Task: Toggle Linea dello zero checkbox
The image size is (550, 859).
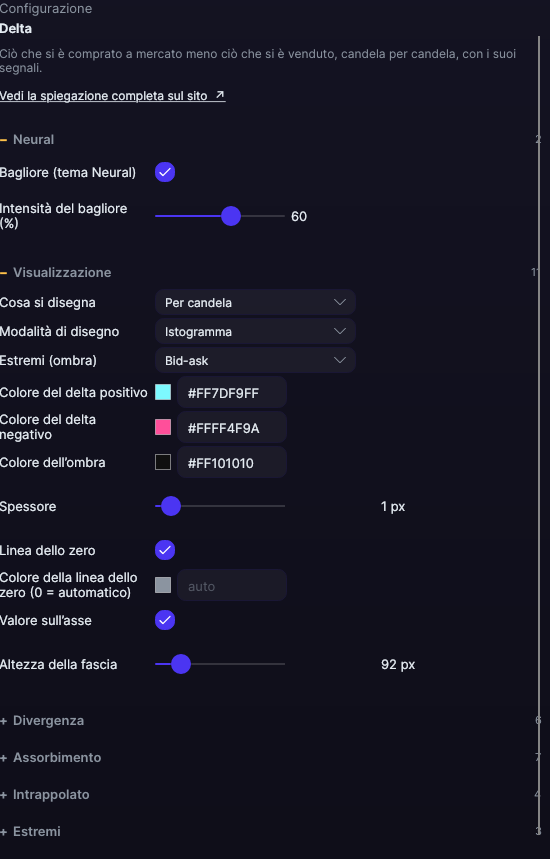Action: (x=165, y=550)
